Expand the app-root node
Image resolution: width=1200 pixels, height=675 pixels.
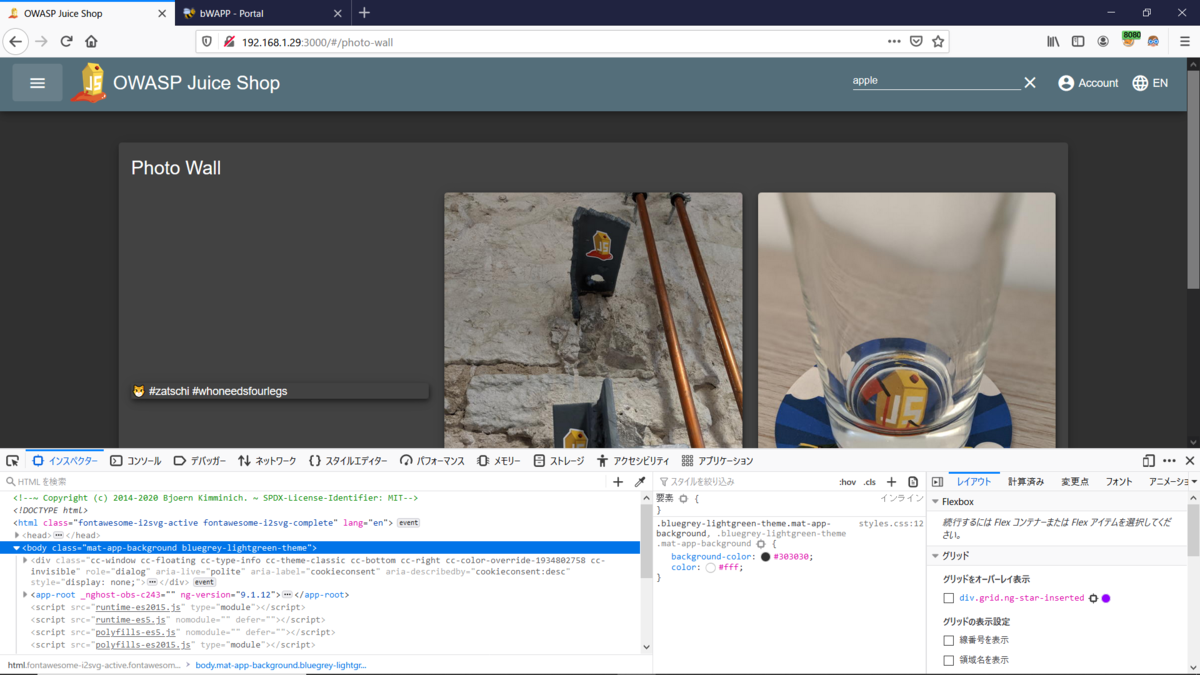(25, 595)
